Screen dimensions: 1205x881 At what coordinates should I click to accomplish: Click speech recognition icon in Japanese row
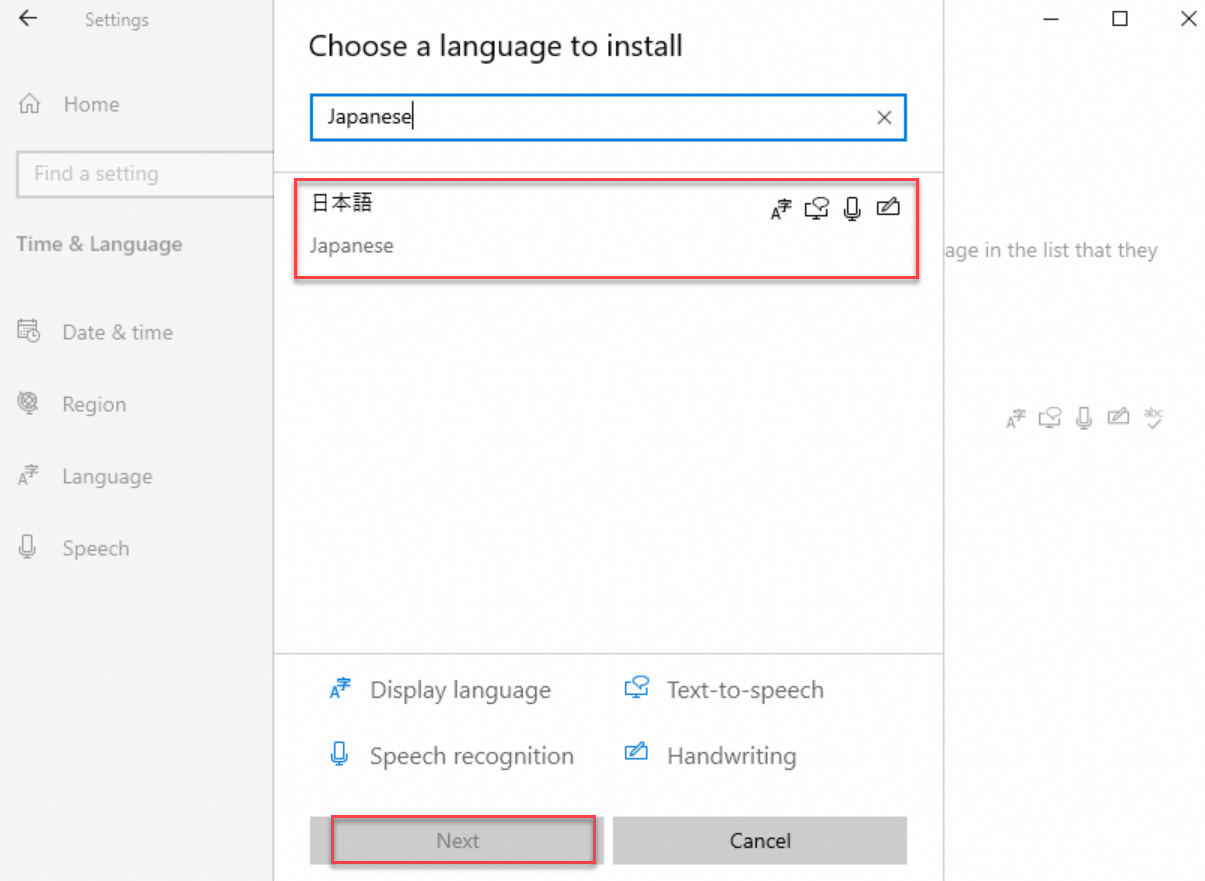(852, 209)
